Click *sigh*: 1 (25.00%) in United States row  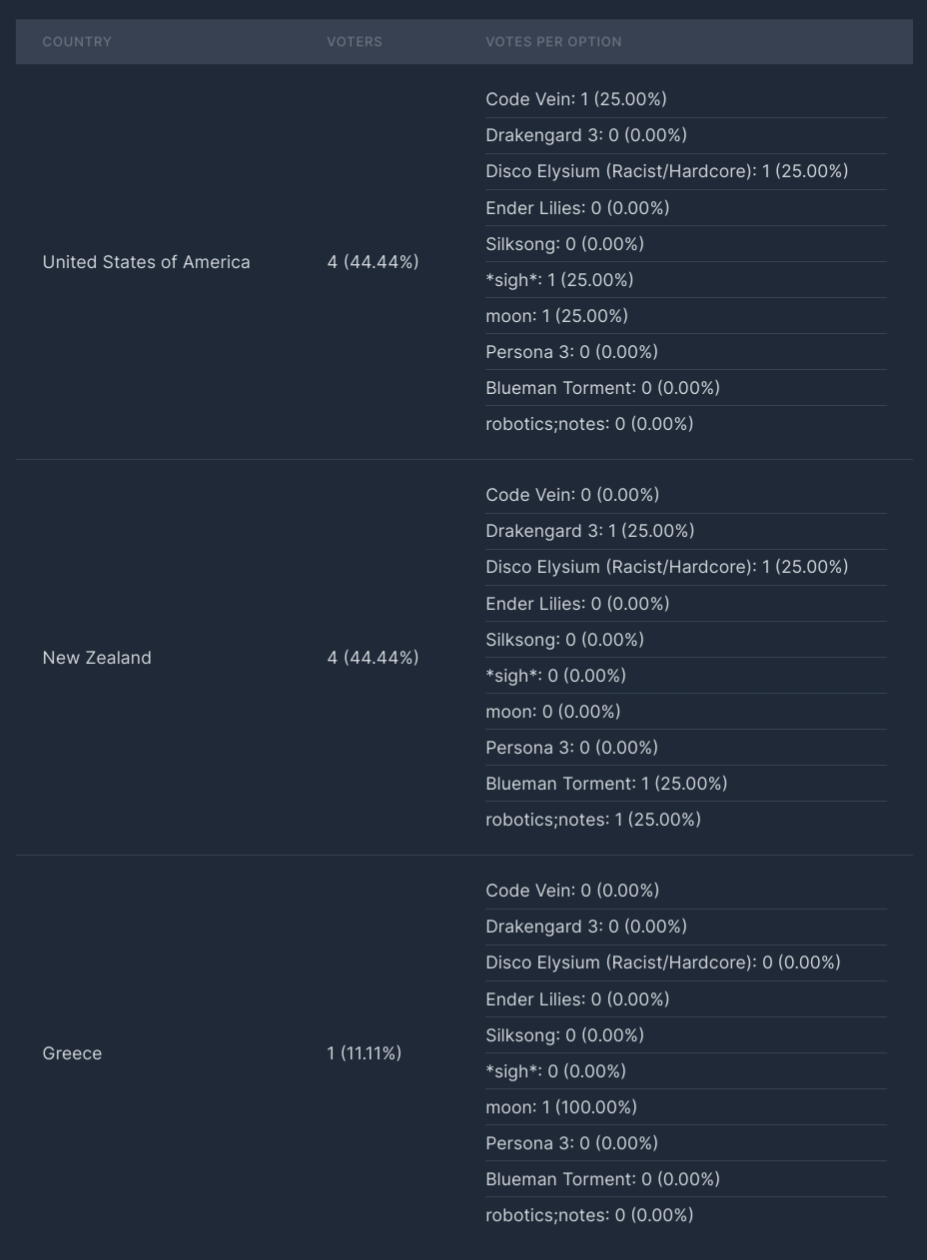(559, 280)
